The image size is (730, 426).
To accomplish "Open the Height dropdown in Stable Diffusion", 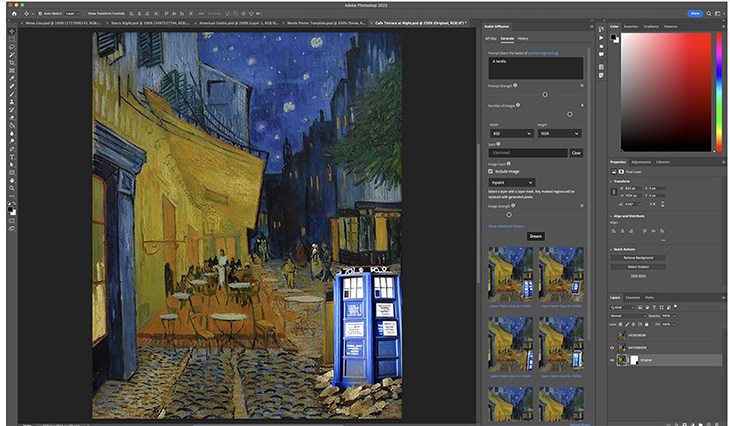I will (560, 134).
